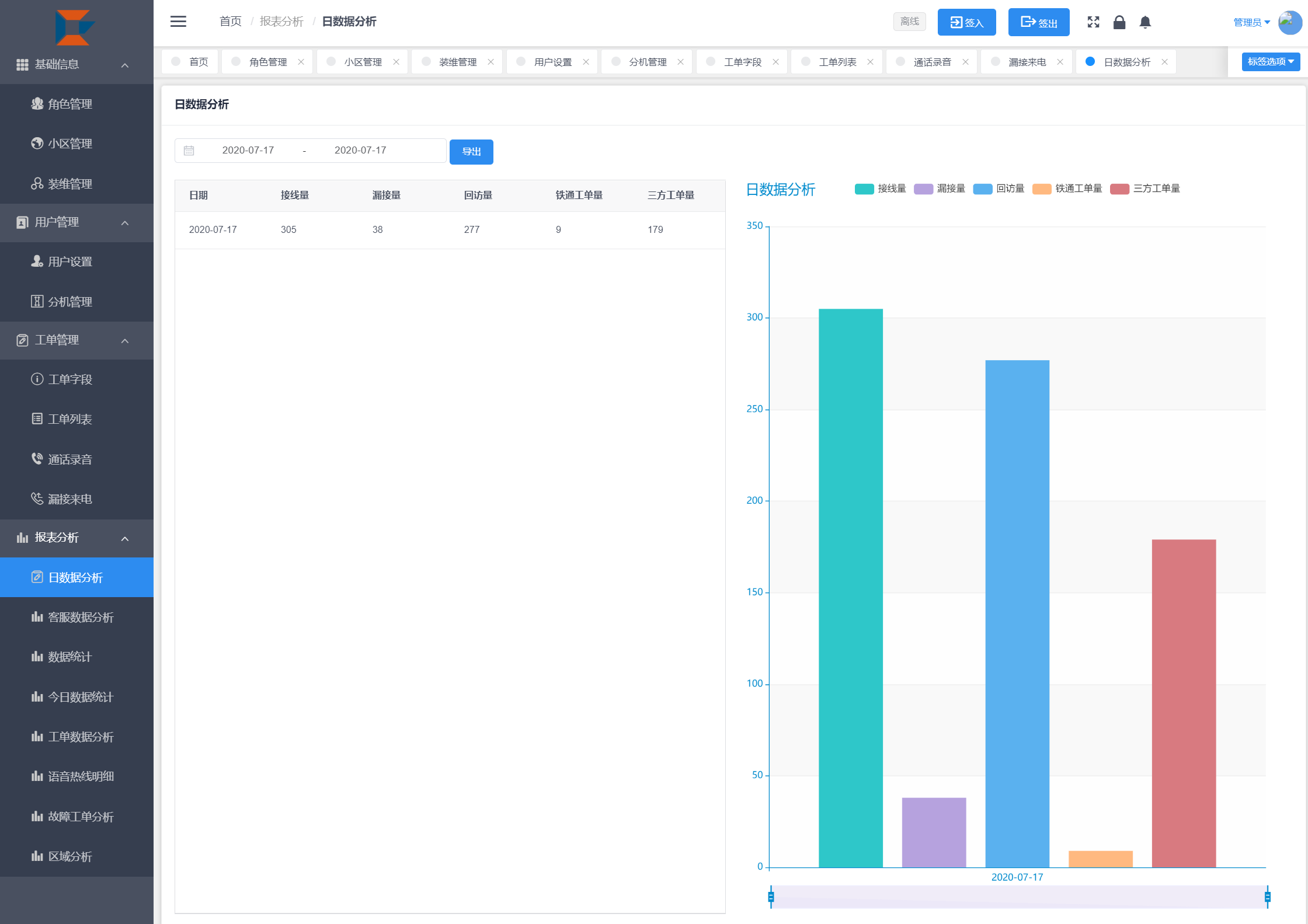This screenshot has height=924, width=1308.
Task: Click the start date input field
Action: click(248, 151)
